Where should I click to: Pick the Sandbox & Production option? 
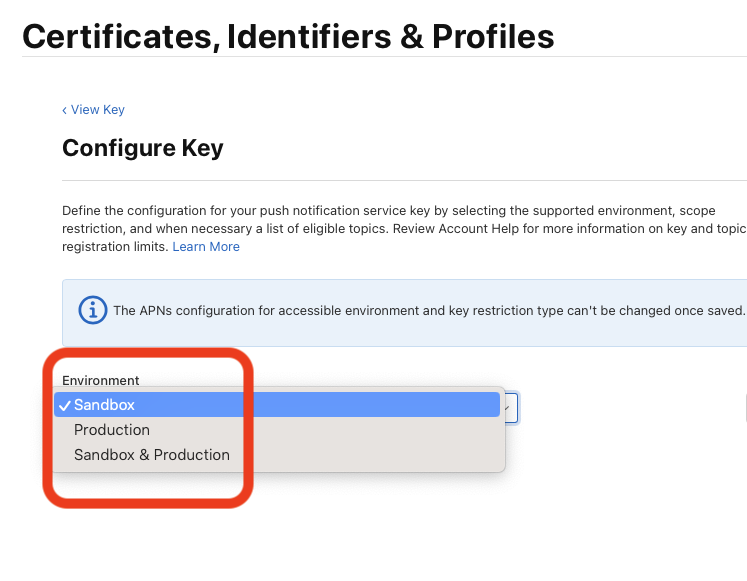[152, 455]
